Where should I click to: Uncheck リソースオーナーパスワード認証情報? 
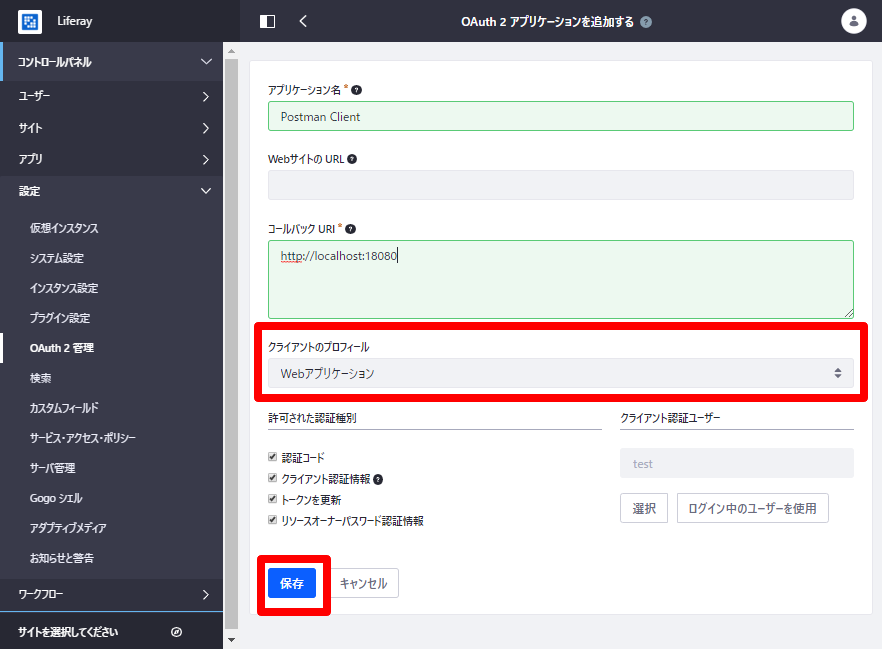[x=272, y=519]
